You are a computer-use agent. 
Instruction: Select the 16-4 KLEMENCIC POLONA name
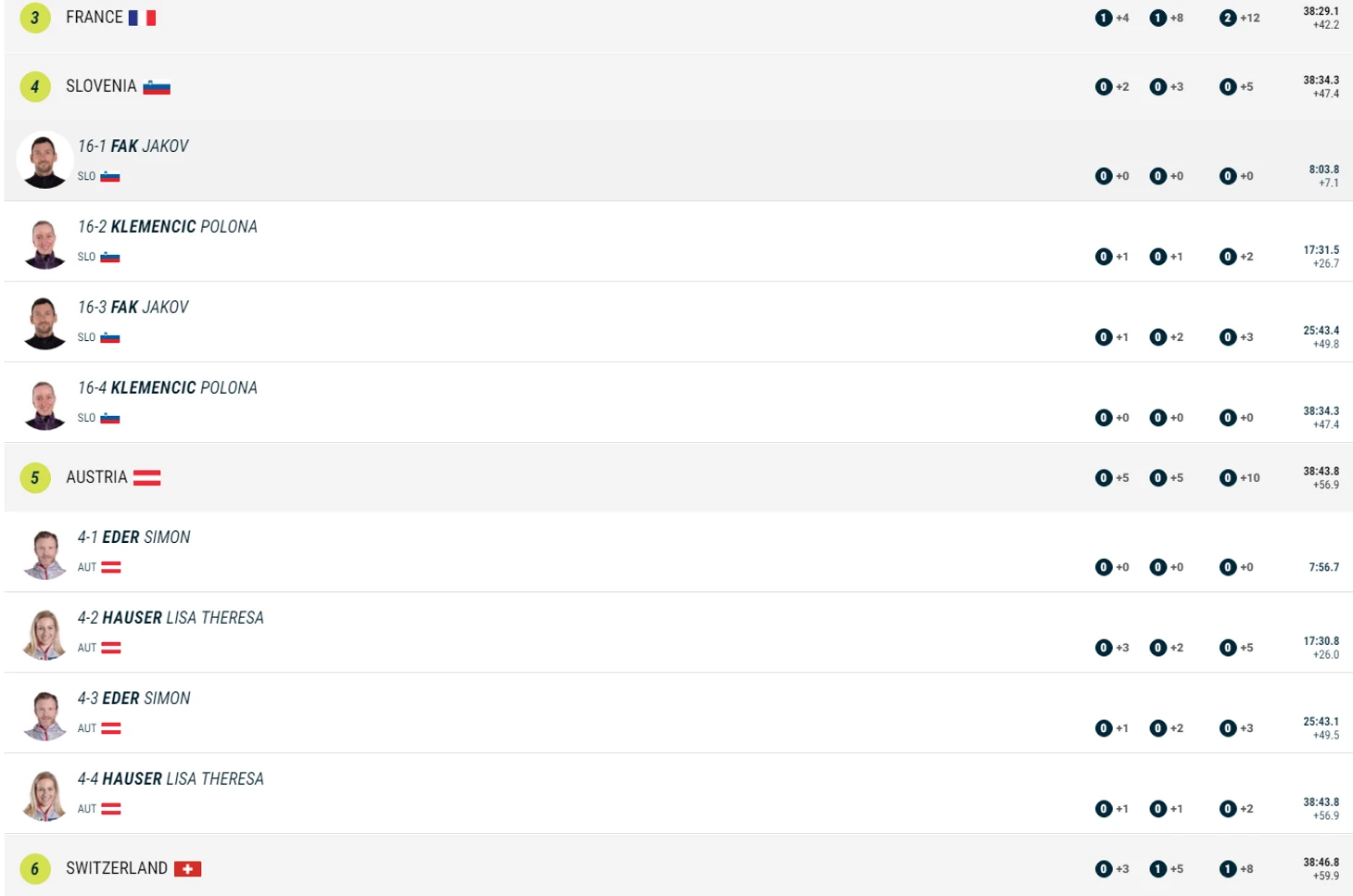pyautogui.click(x=168, y=388)
